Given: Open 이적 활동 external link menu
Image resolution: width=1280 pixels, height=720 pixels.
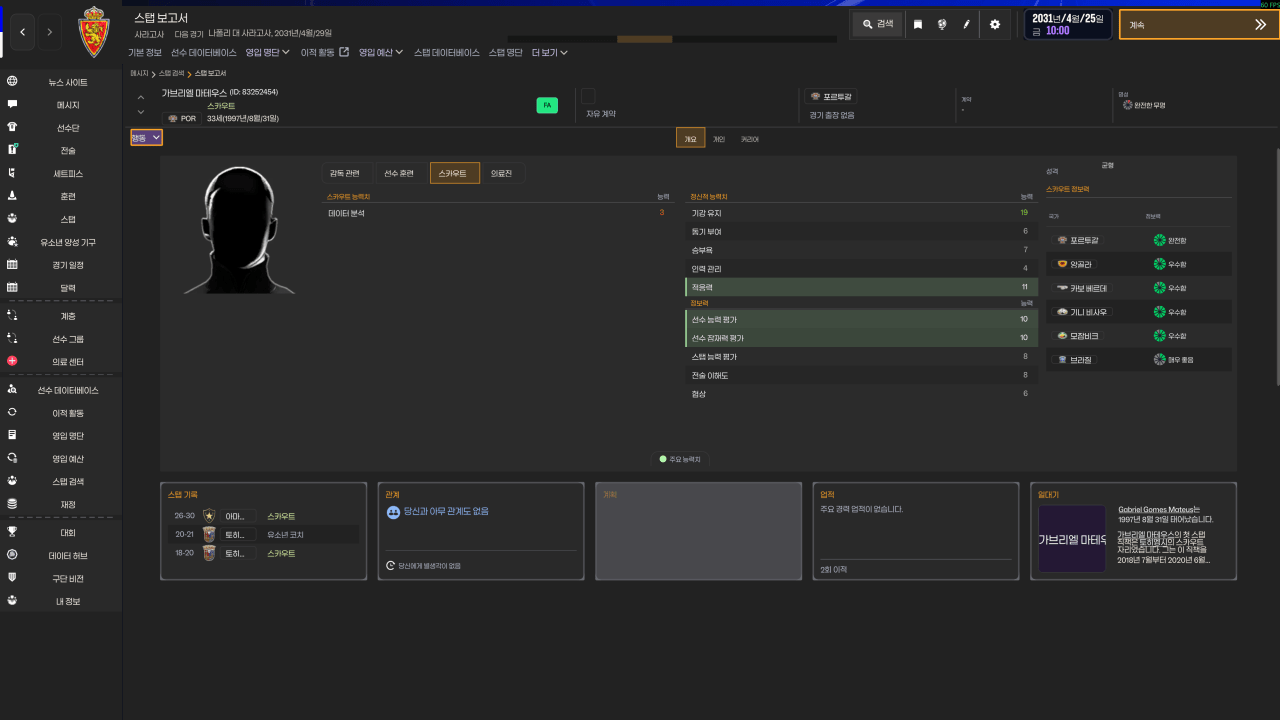Looking at the screenshot, I should pos(325,52).
